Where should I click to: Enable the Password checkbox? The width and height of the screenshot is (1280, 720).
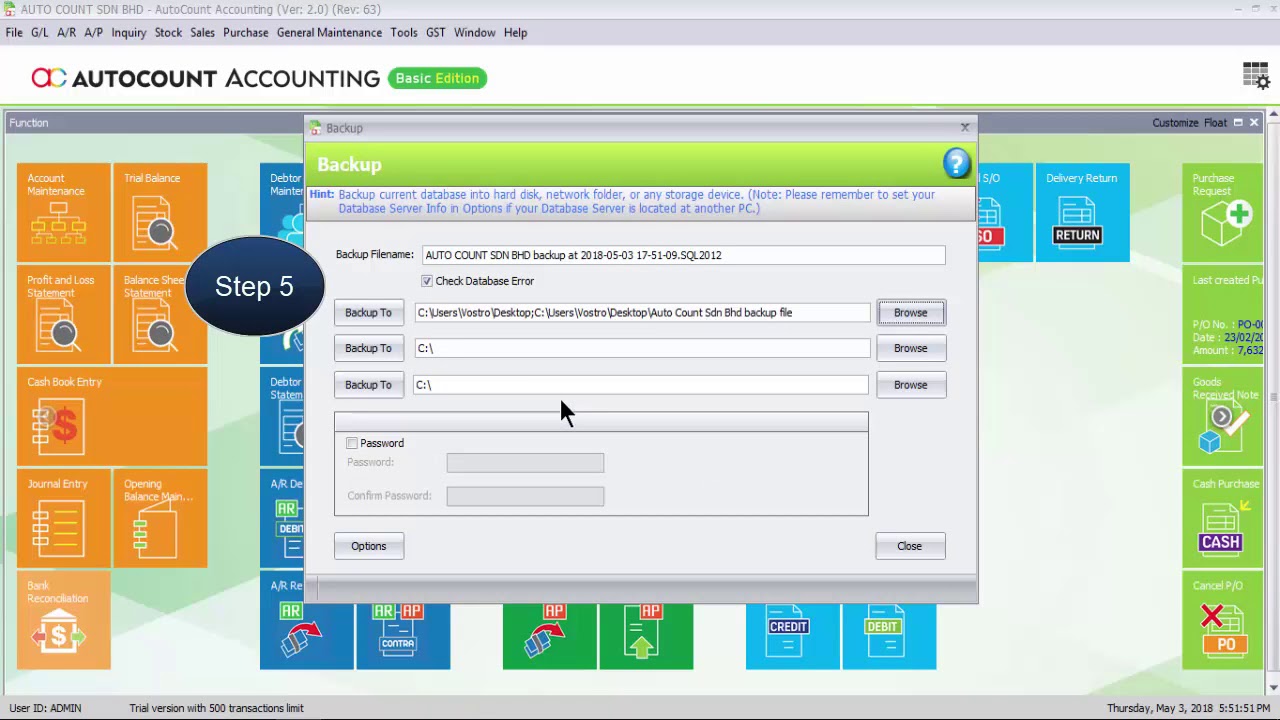(x=352, y=443)
